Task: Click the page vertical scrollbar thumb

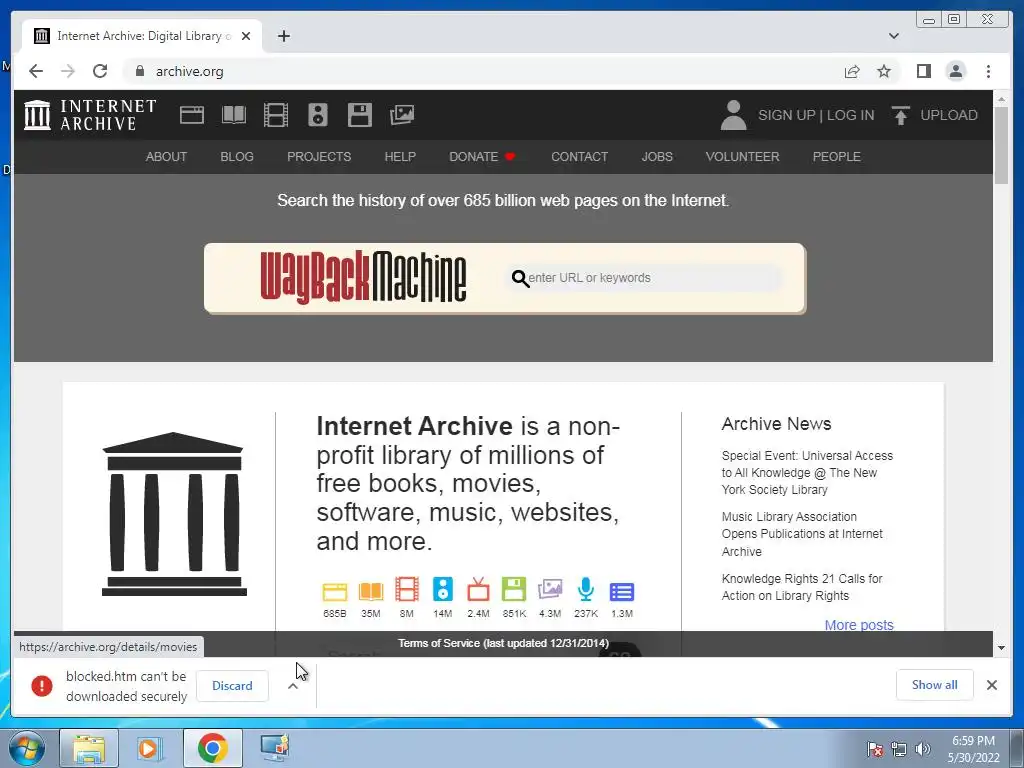Action: point(1001,144)
